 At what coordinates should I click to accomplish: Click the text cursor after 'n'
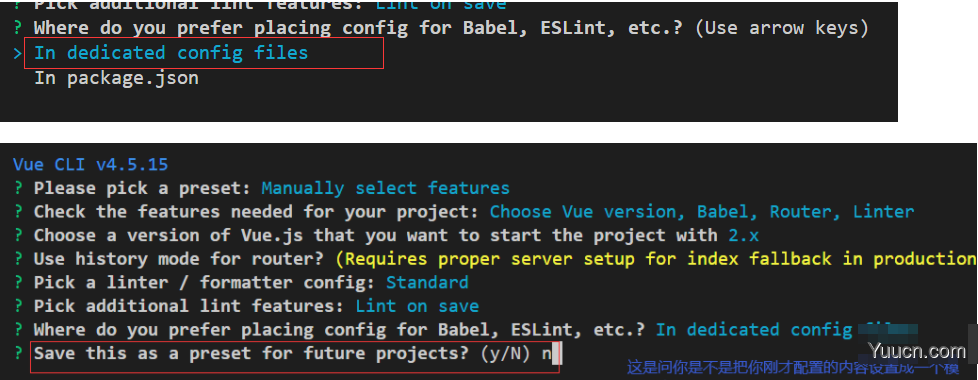pos(558,354)
